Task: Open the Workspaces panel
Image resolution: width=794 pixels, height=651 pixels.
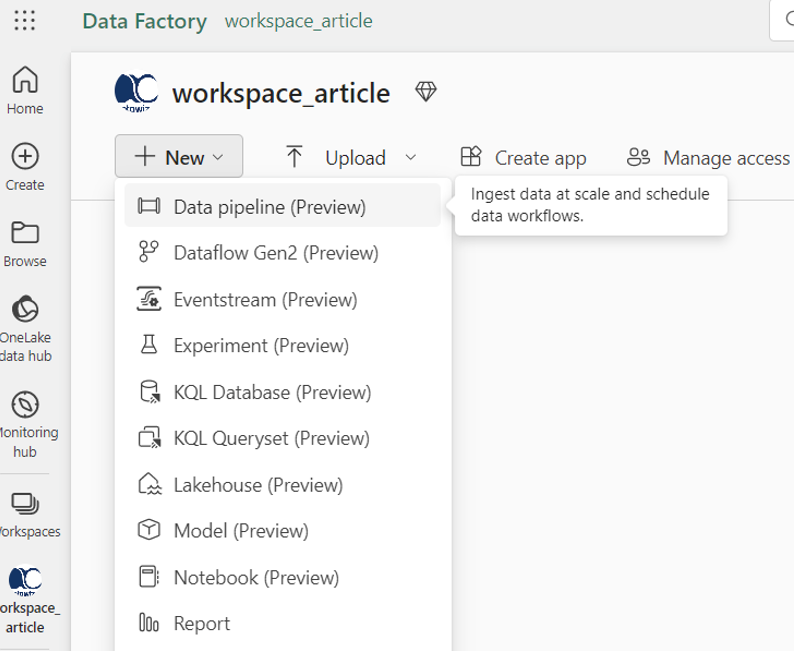Action: pos(25,512)
